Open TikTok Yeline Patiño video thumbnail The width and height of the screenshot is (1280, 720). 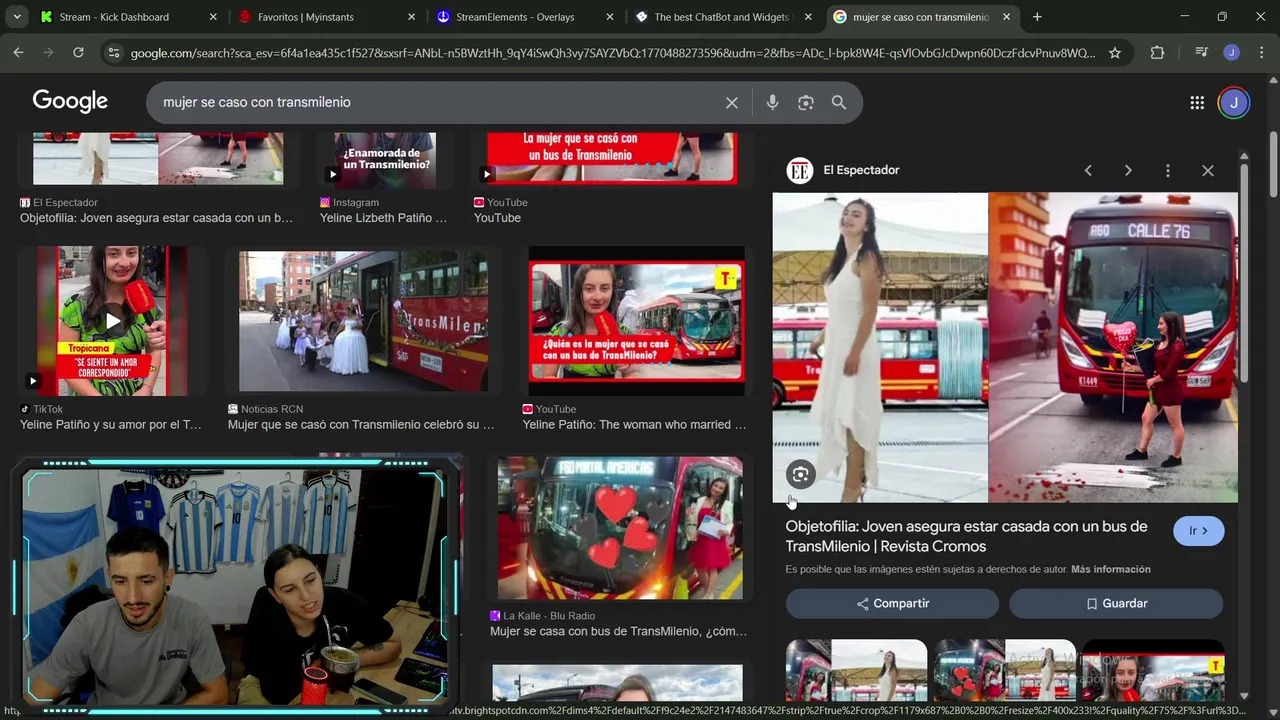coord(112,321)
